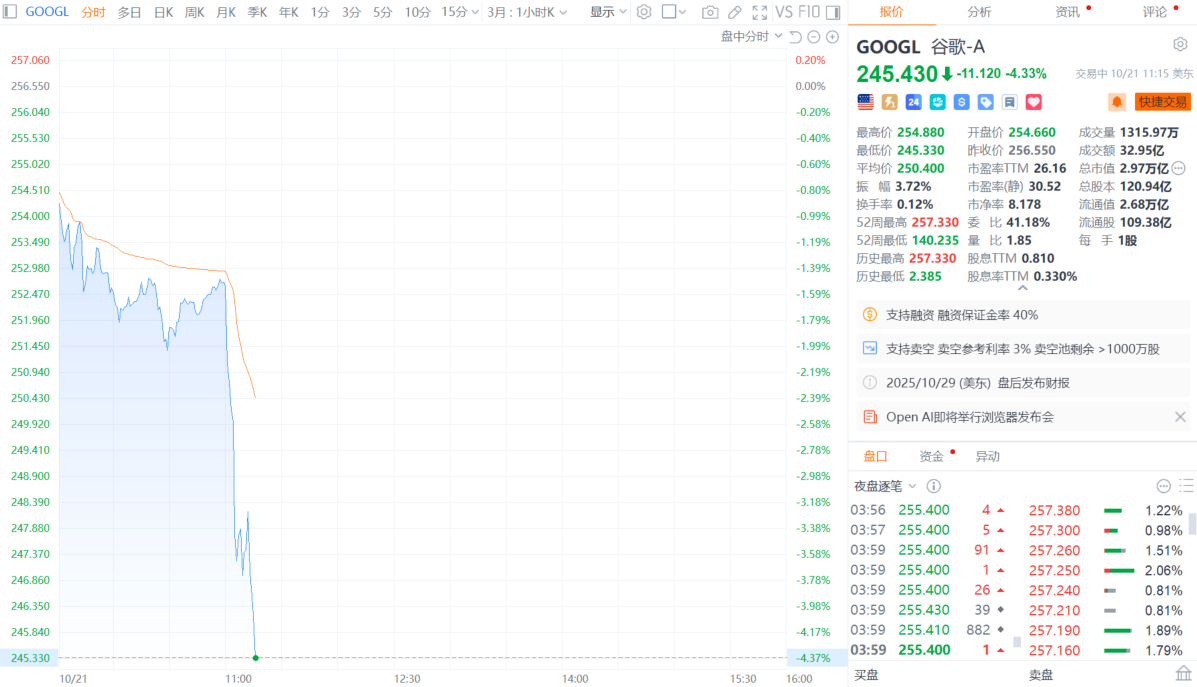The width and height of the screenshot is (1197, 687).
Task: Click the note document badge icon
Action: (x=1009, y=102)
